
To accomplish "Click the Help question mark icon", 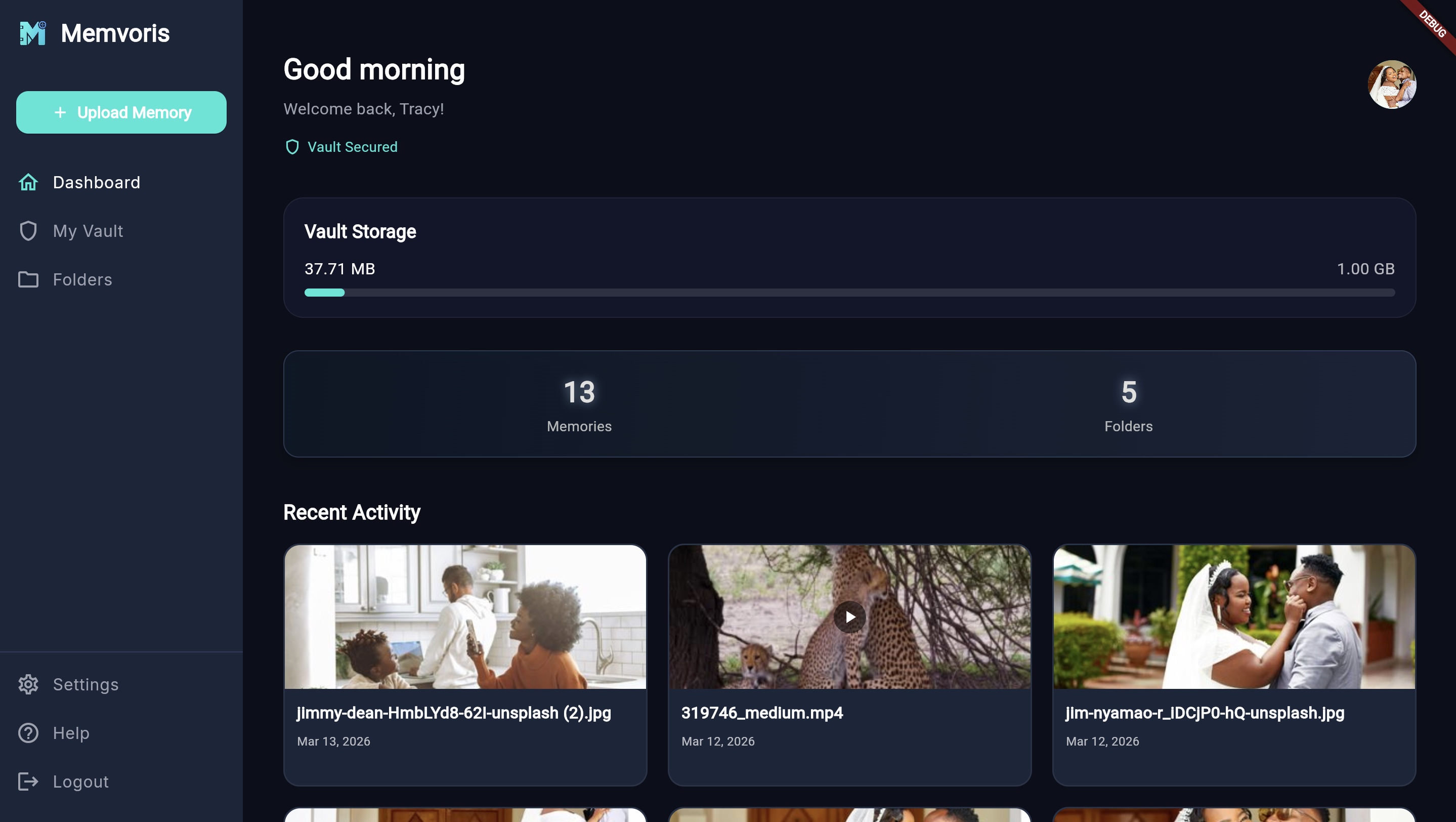I will tap(28, 733).
